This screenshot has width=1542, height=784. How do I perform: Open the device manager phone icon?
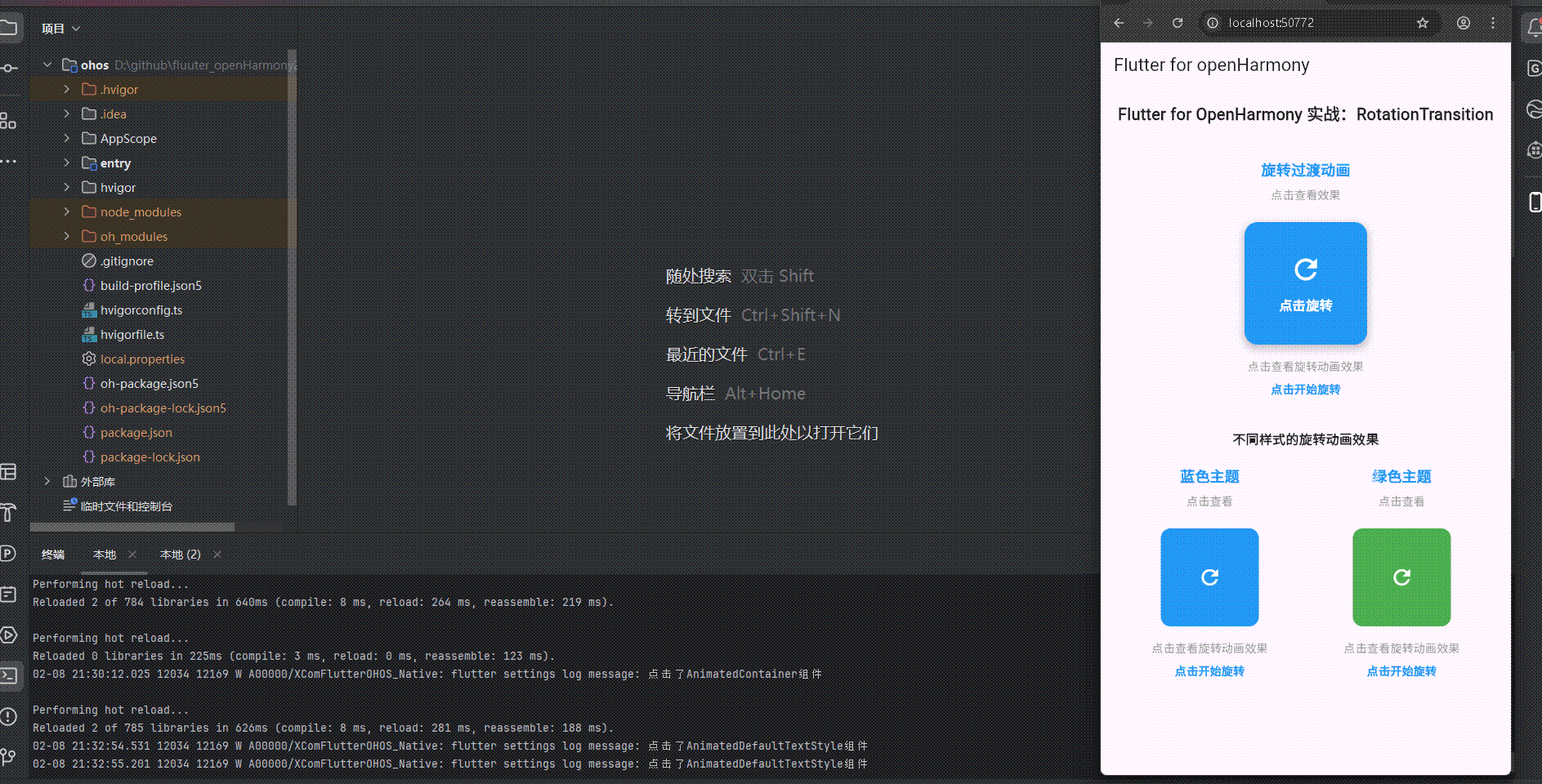[x=1535, y=202]
